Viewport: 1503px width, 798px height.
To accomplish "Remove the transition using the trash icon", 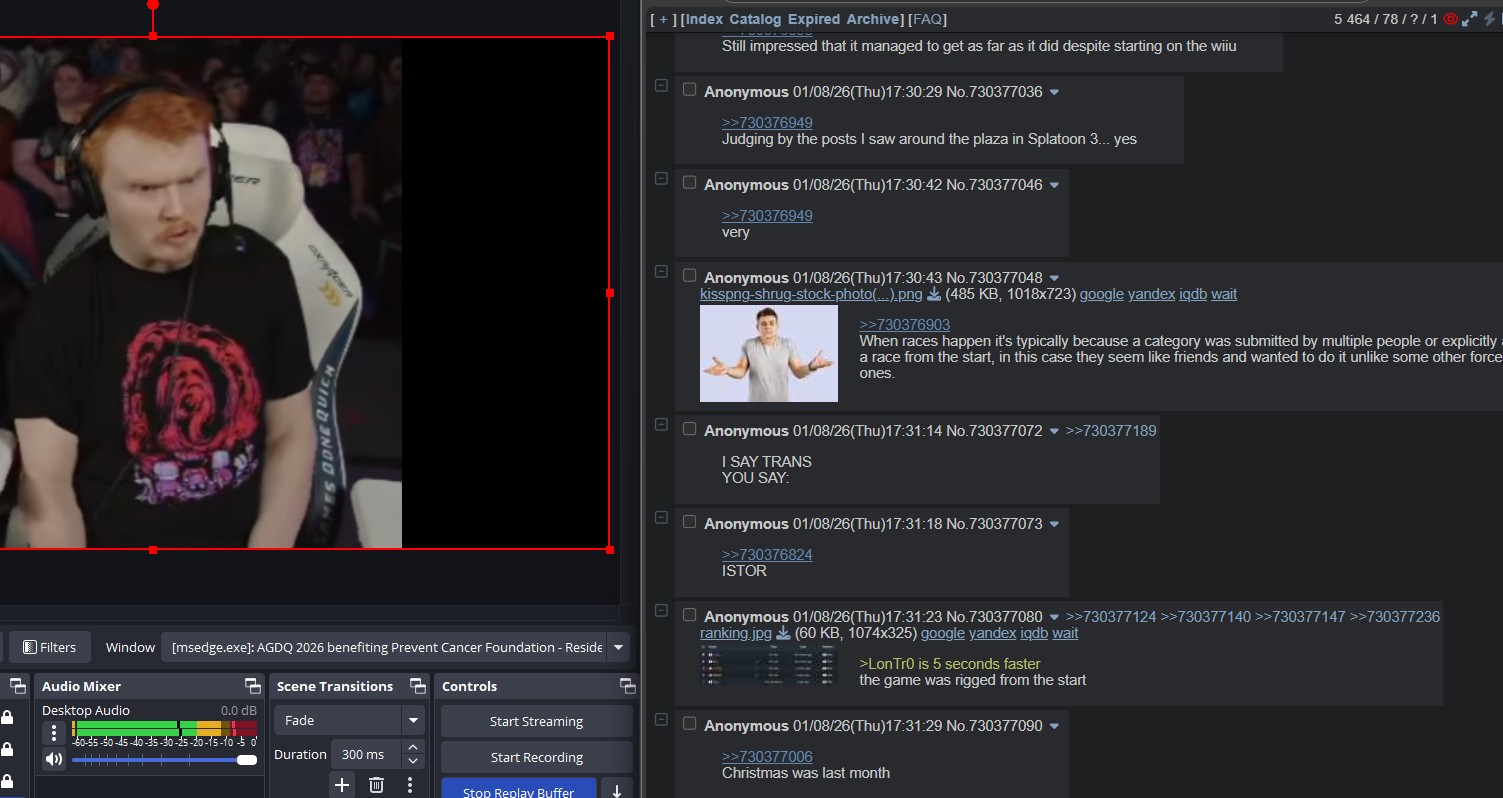I will pyautogui.click(x=376, y=785).
